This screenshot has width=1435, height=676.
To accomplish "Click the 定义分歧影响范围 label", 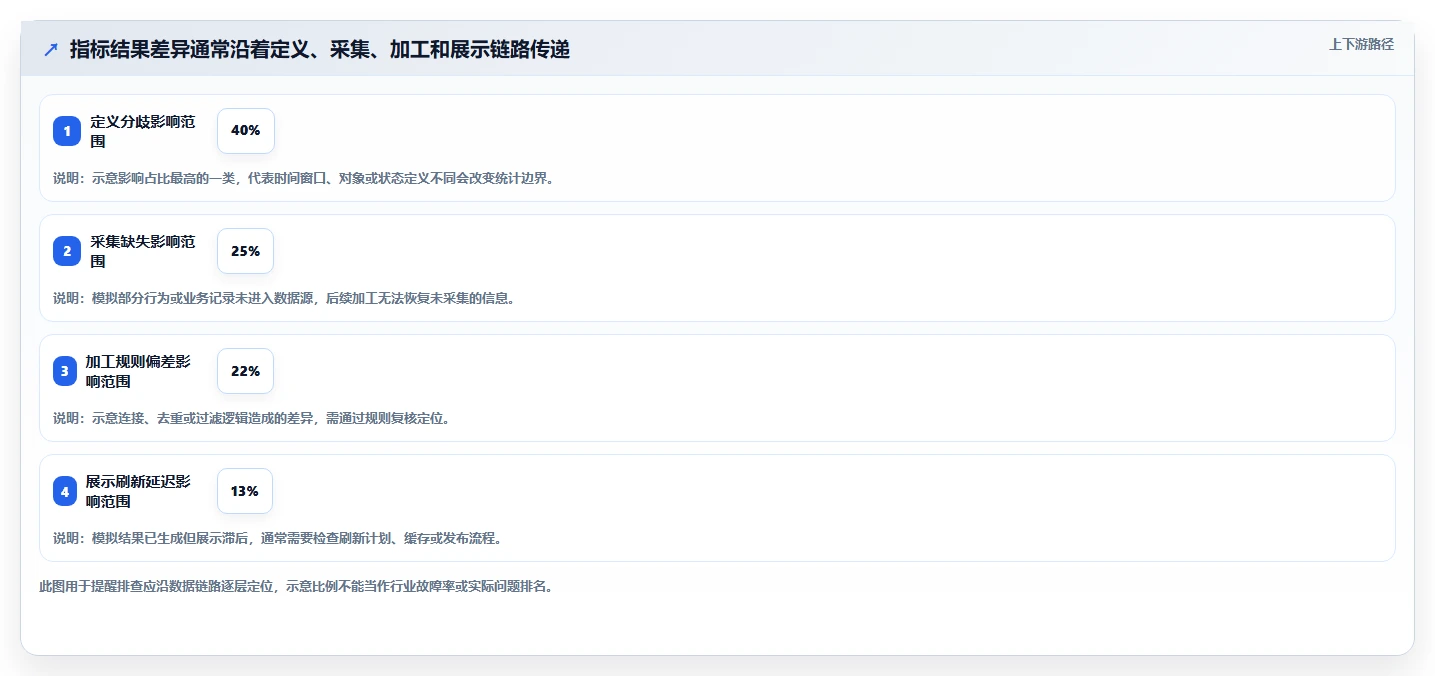I will click(x=143, y=131).
